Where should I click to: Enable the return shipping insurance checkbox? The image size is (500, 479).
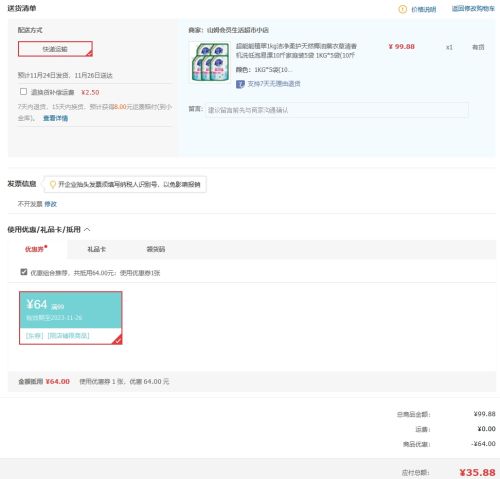pos(23,91)
